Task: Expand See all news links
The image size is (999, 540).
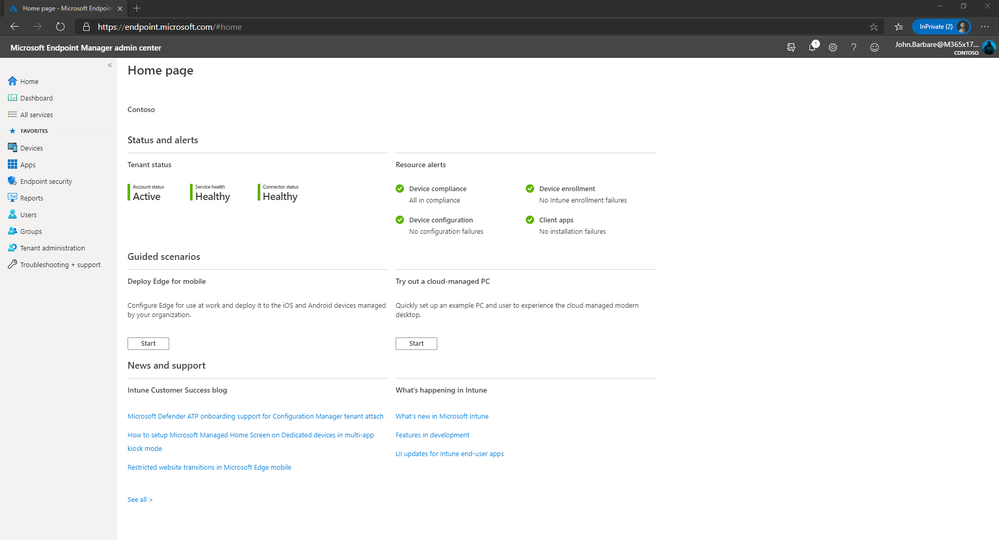Action: 140,500
